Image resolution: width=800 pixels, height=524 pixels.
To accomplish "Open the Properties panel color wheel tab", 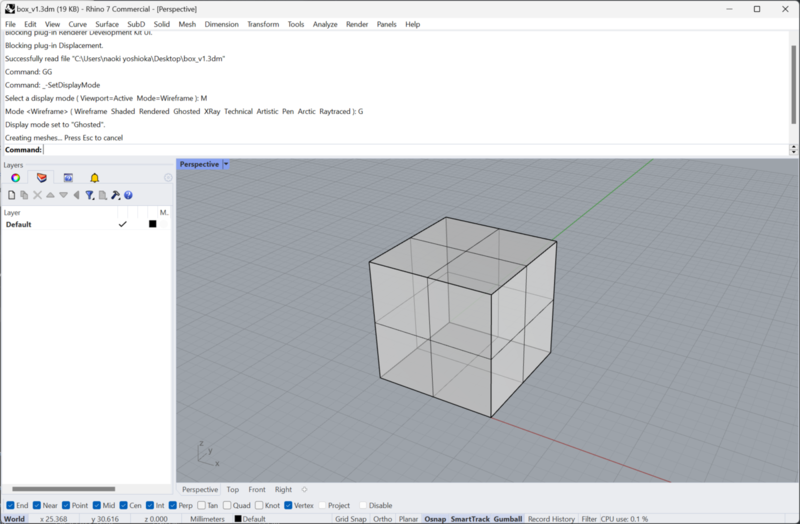I will (16, 178).
